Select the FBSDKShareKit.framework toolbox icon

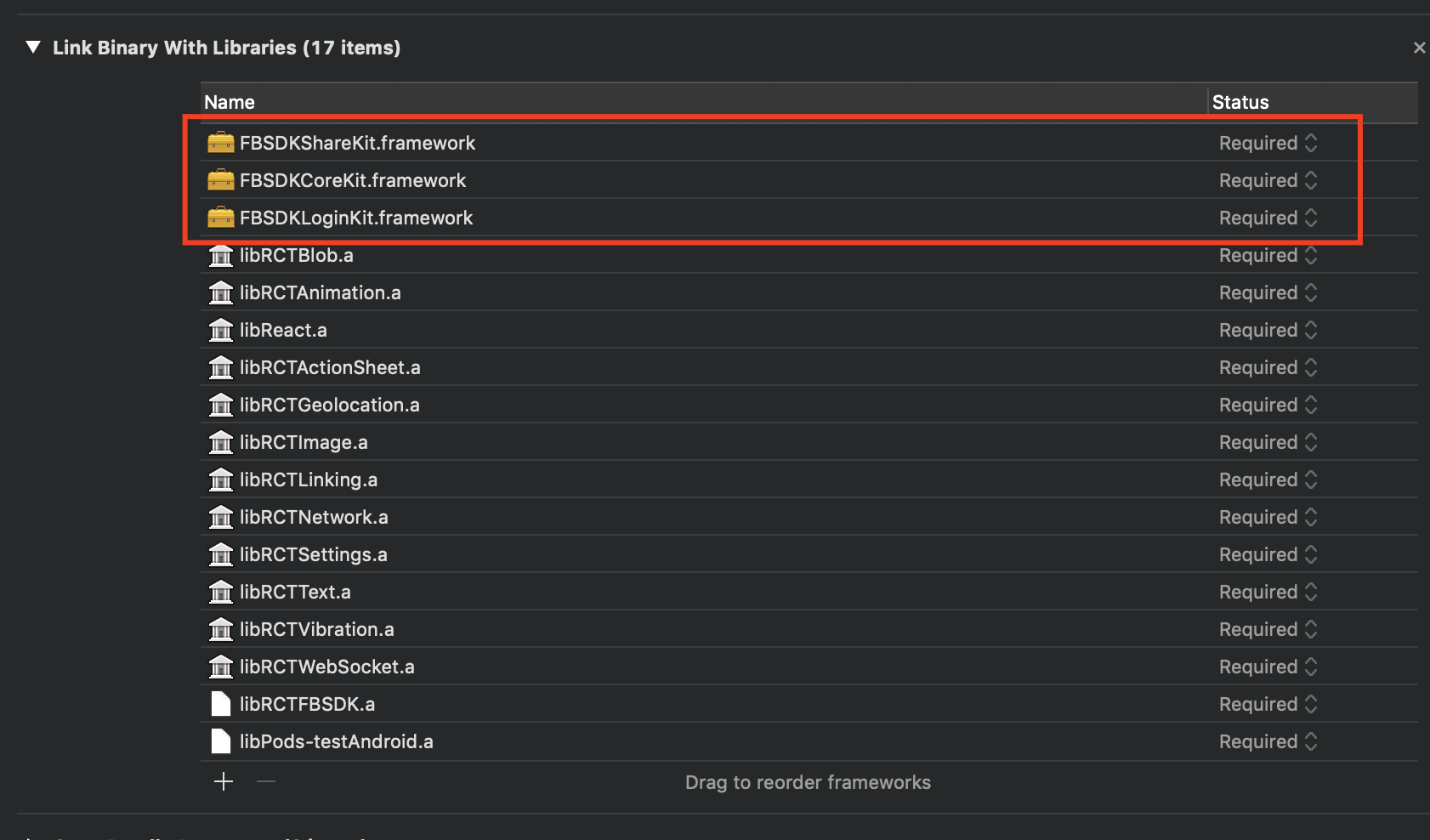point(220,142)
